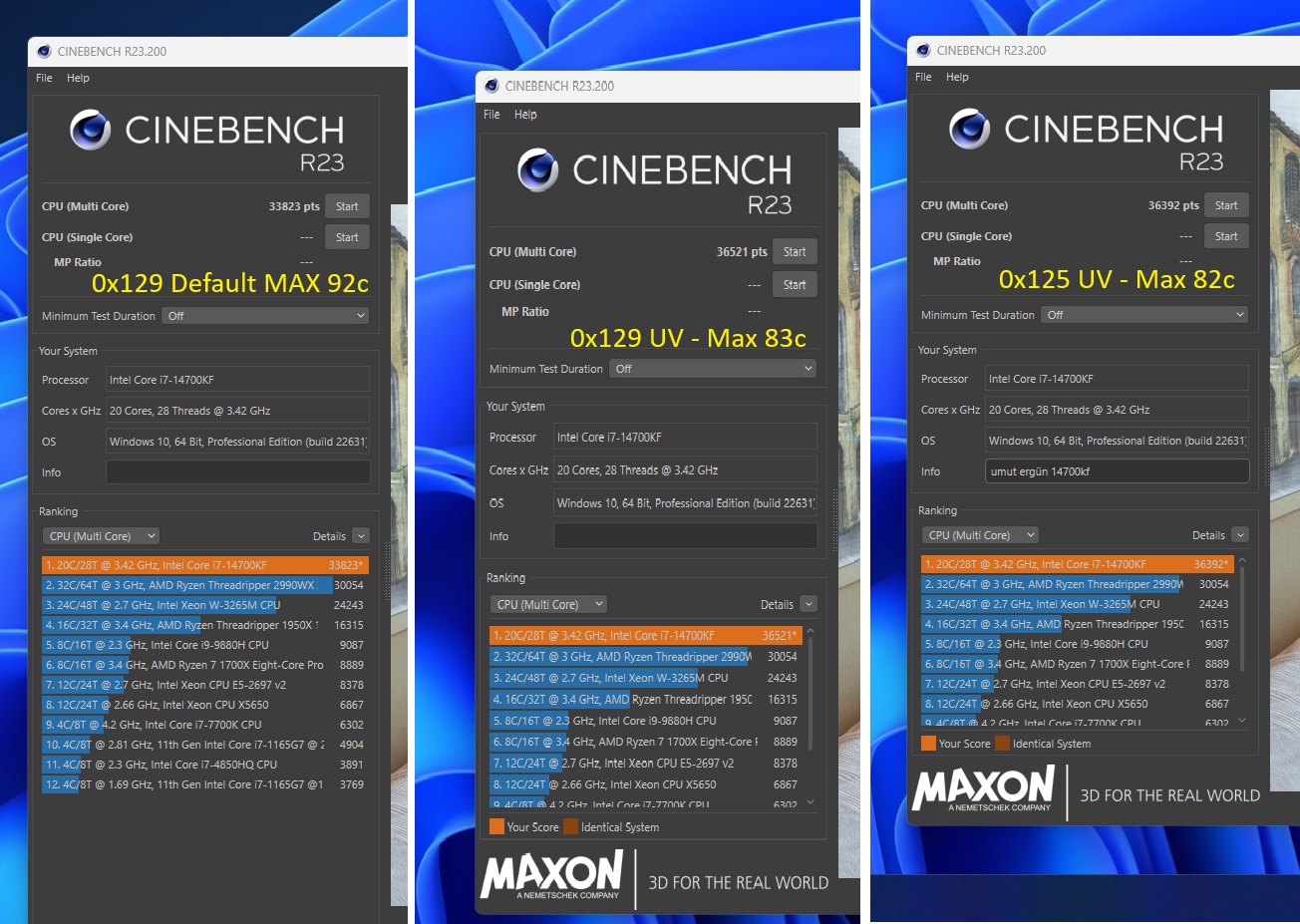Select i7-4850HQ row scoring 3891

205,765
